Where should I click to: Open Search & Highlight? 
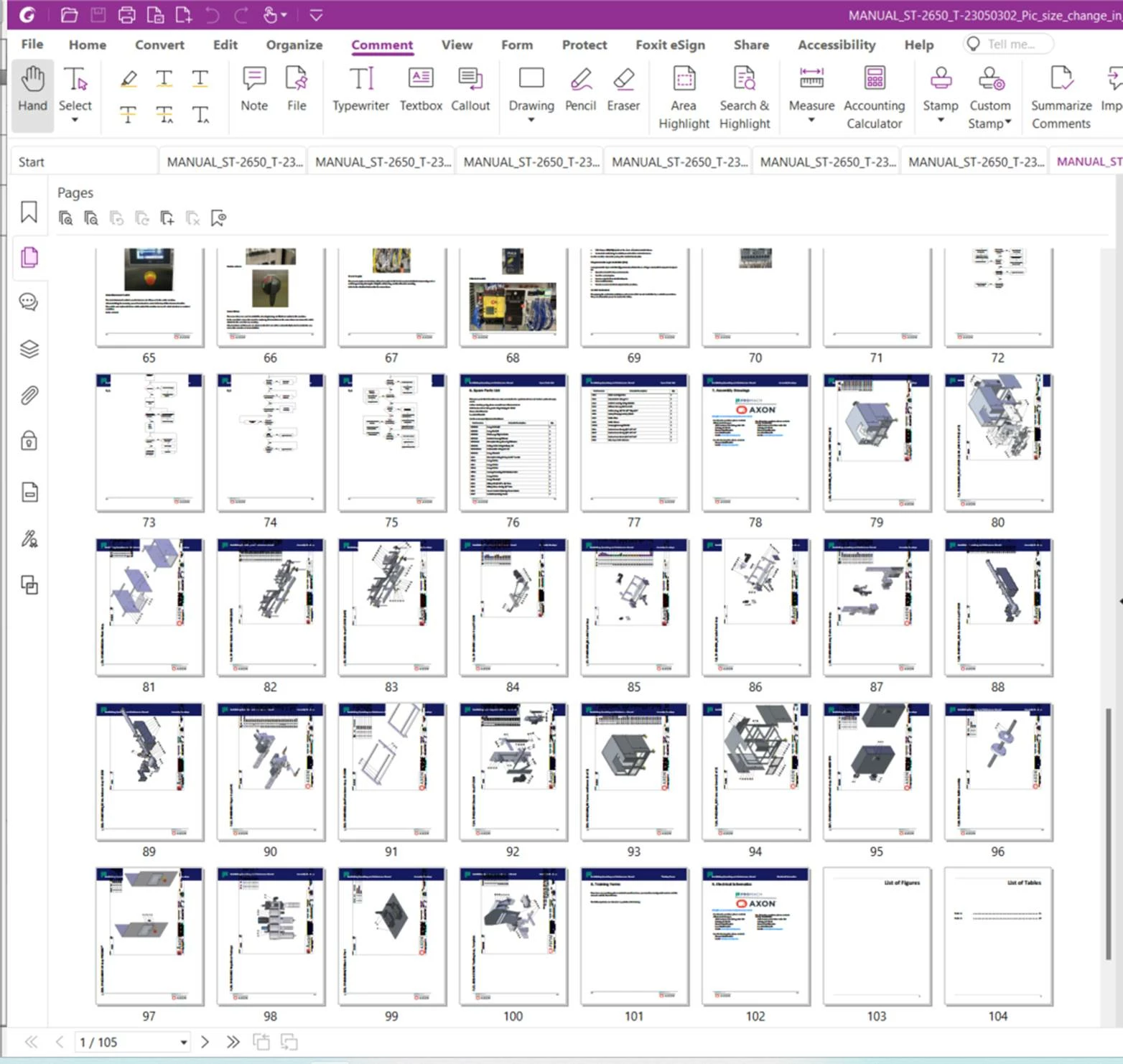click(745, 98)
